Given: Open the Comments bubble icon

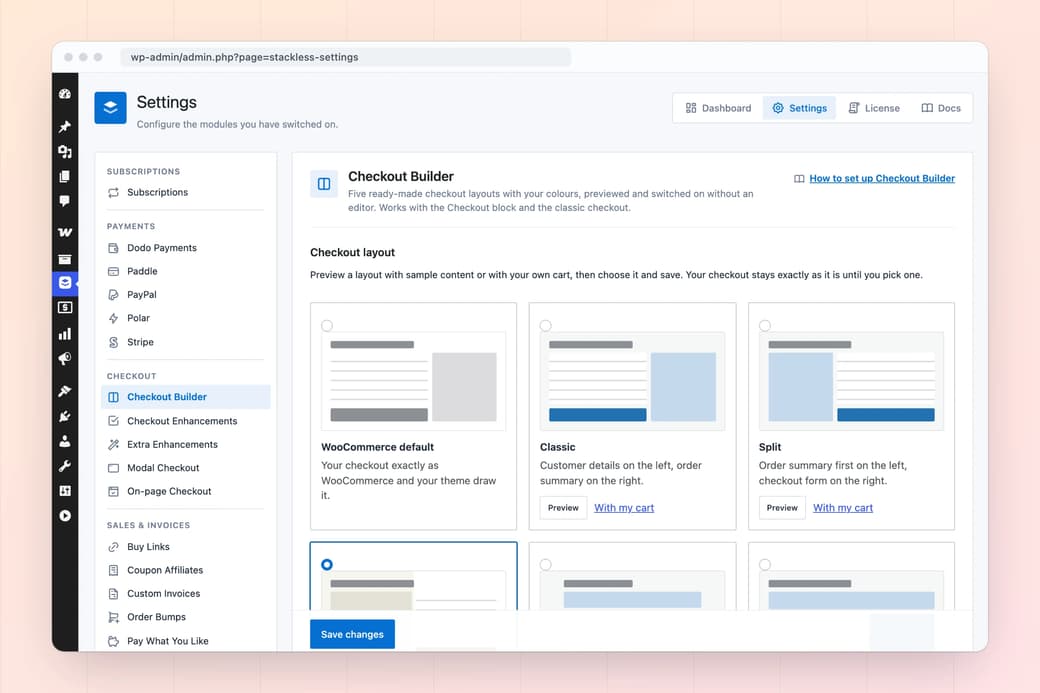Looking at the screenshot, I should point(64,201).
